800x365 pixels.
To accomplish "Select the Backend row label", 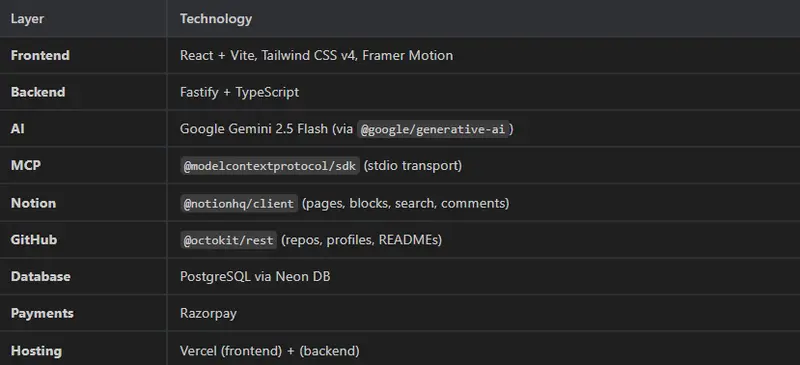I will click(38, 92).
